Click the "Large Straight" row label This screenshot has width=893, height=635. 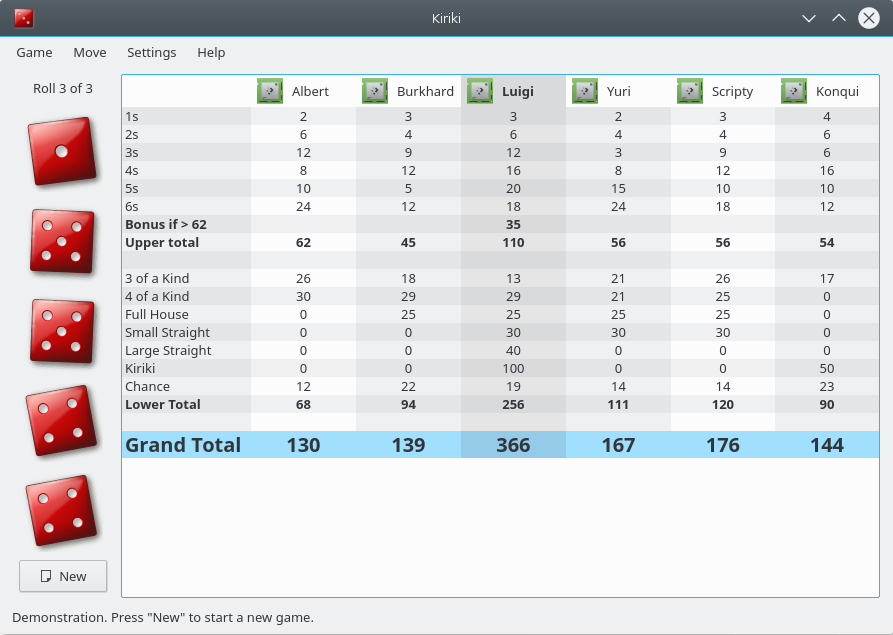coord(168,350)
